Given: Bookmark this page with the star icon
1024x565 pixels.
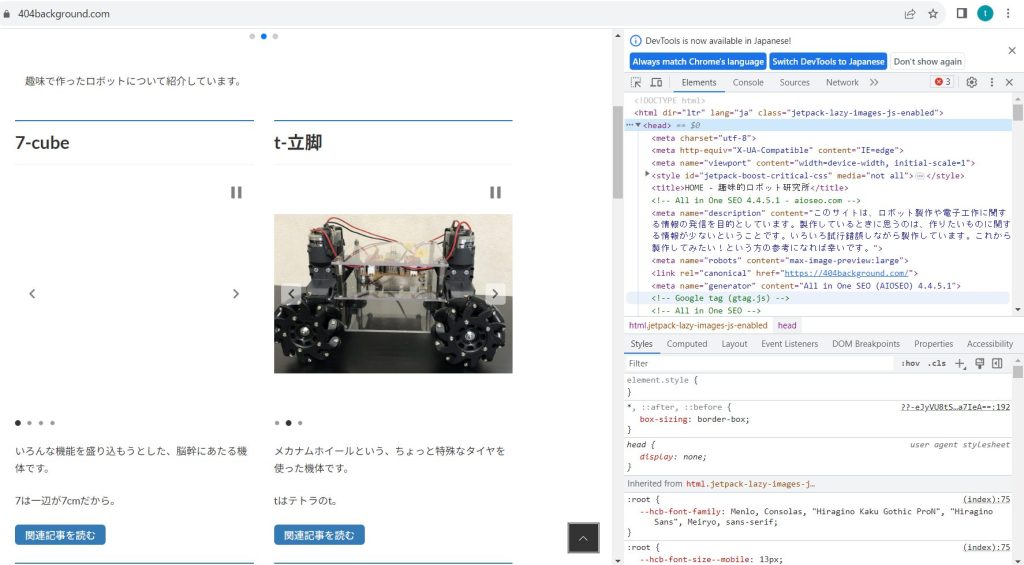Looking at the screenshot, I should (933, 14).
